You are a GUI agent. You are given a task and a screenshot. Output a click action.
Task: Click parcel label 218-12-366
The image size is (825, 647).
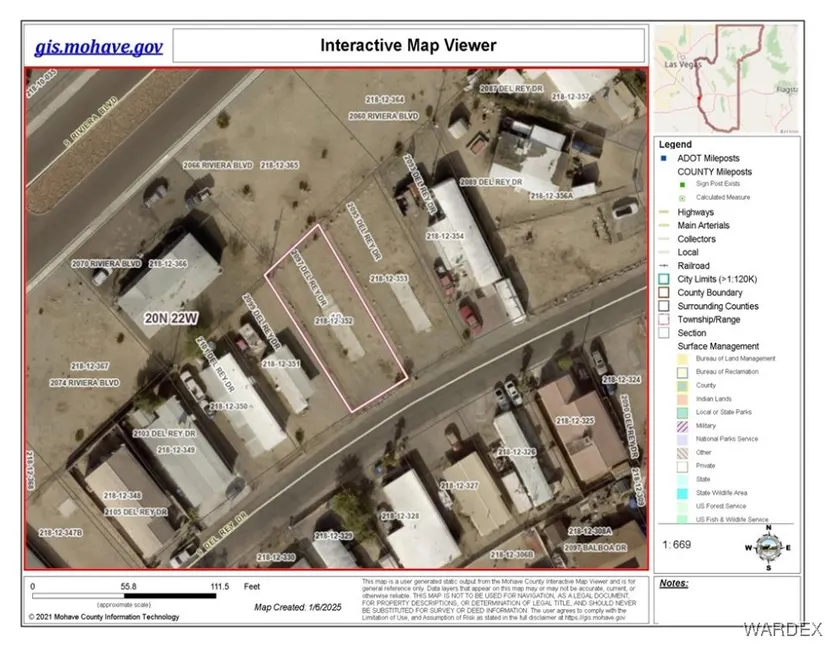click(168, 264)
